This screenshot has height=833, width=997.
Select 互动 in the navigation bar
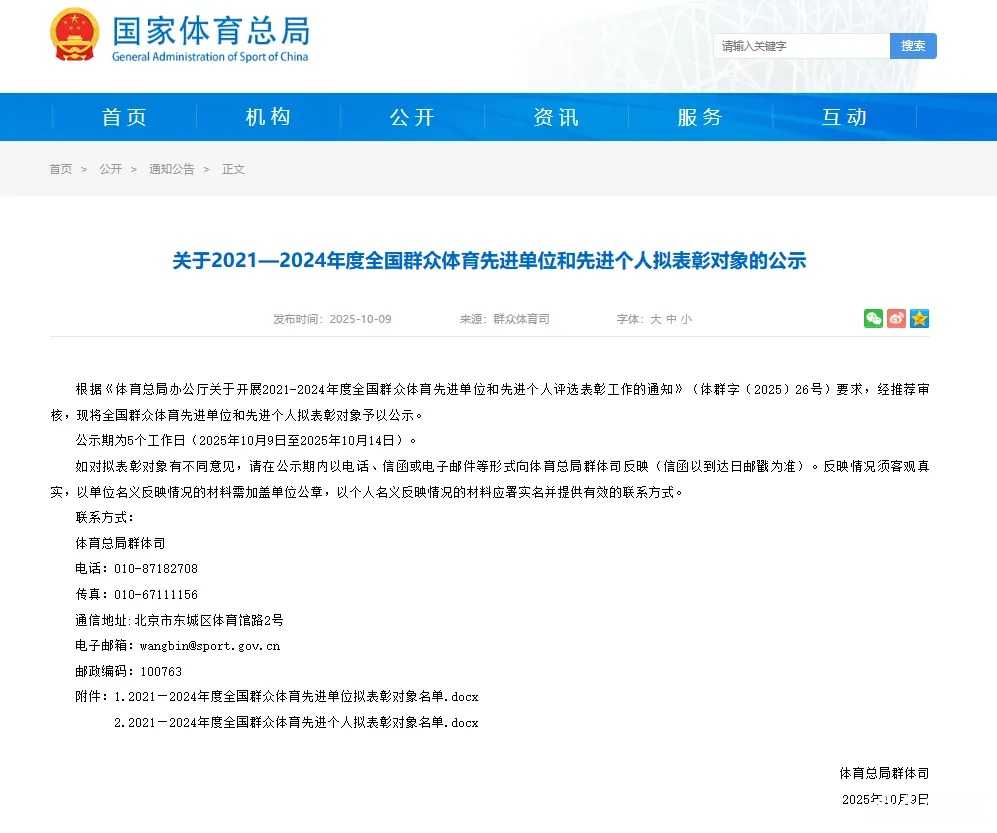point(844,117)
